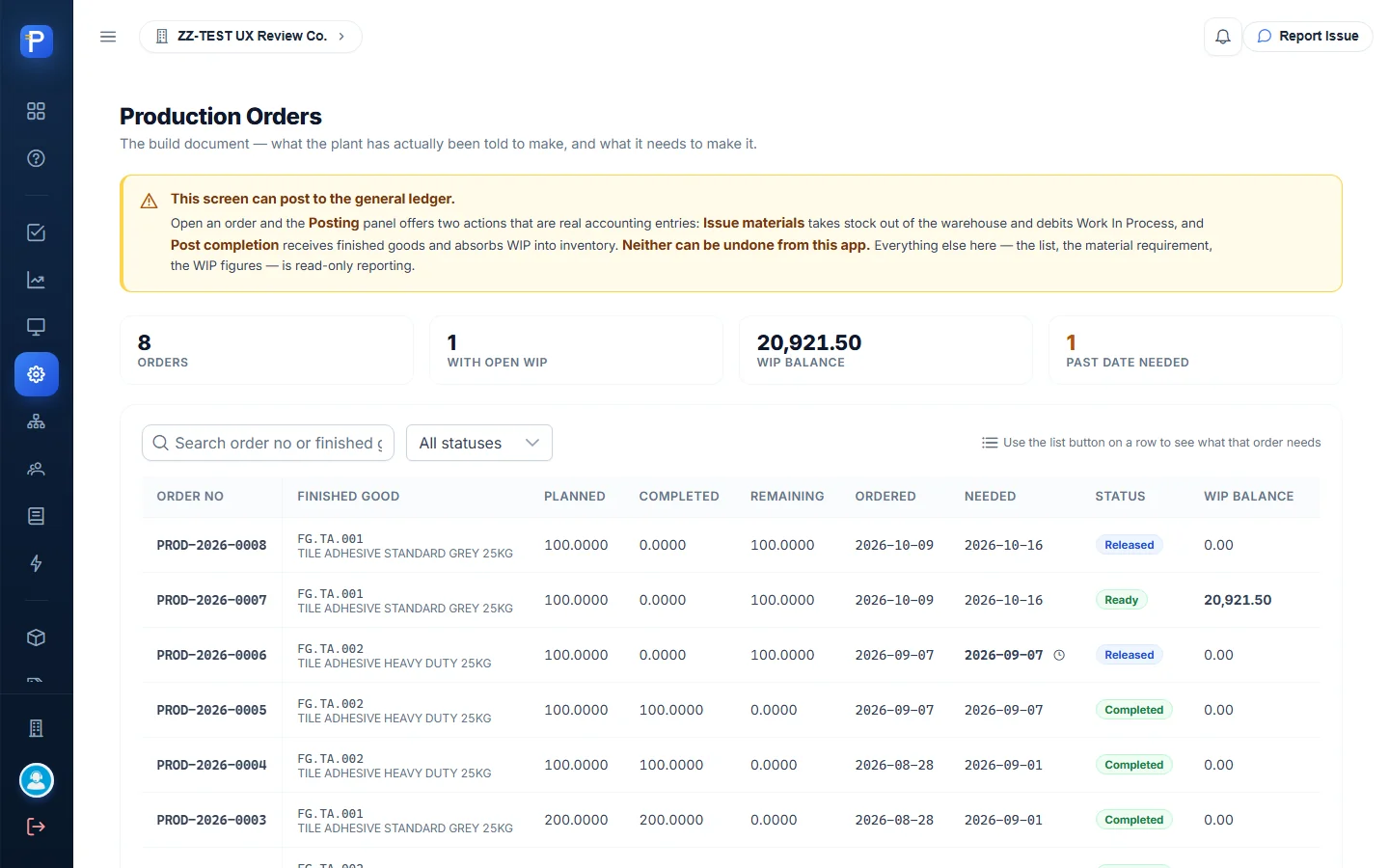The width and height of the screenshot is (1389, 868).
Task: Open the line chart icon in sidebar
Action: coord(36,280)
